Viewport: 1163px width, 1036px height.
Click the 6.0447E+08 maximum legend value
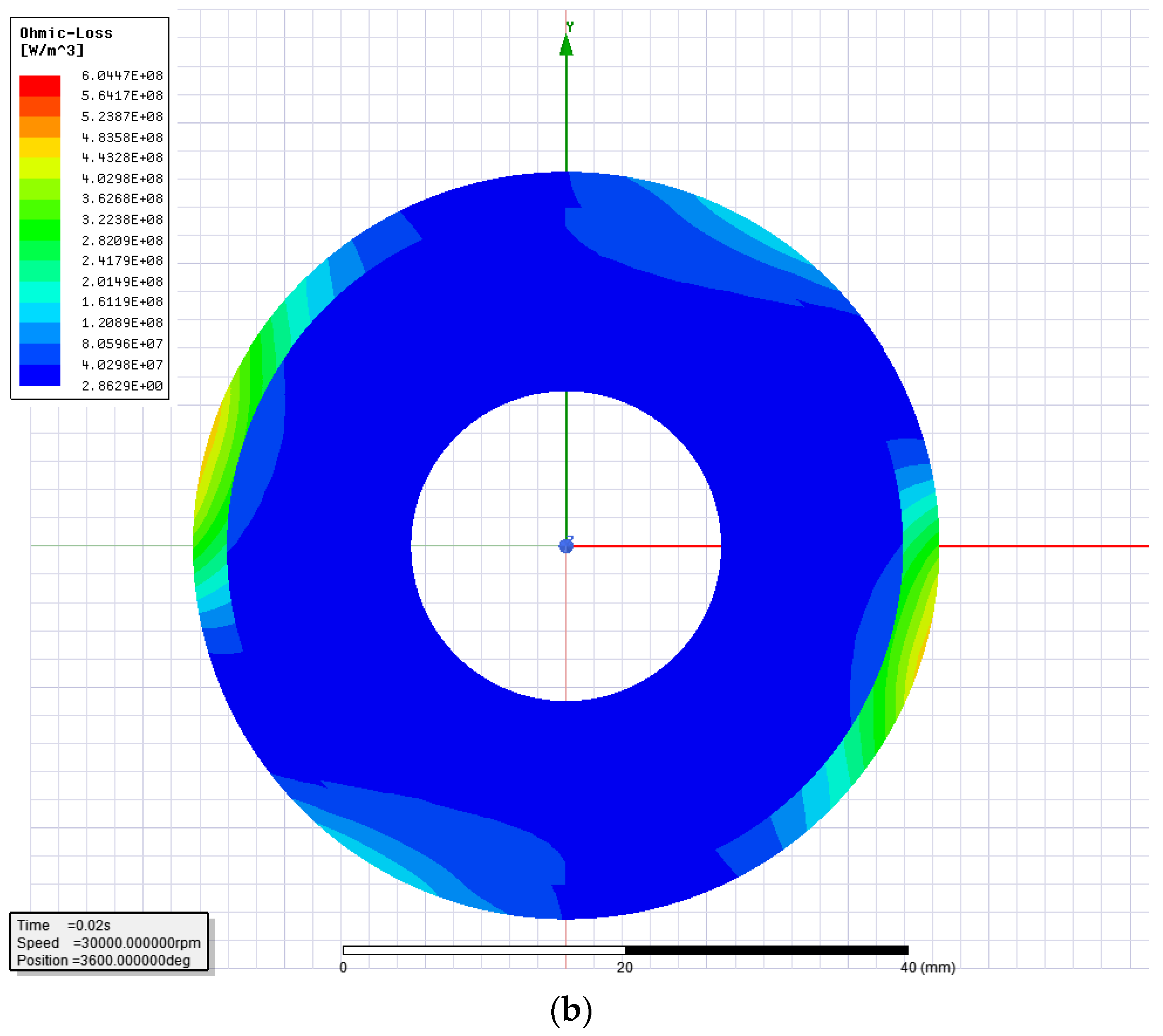coord(122,76)
